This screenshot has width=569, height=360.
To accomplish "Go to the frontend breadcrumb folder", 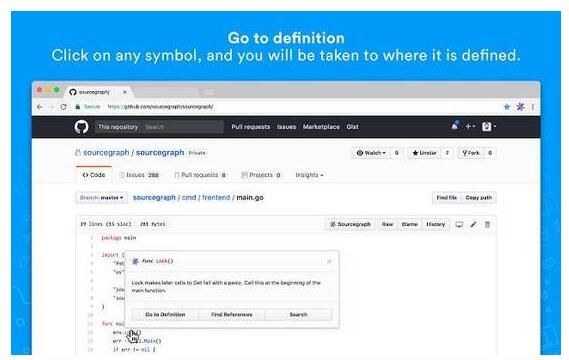I will [216, 197].
